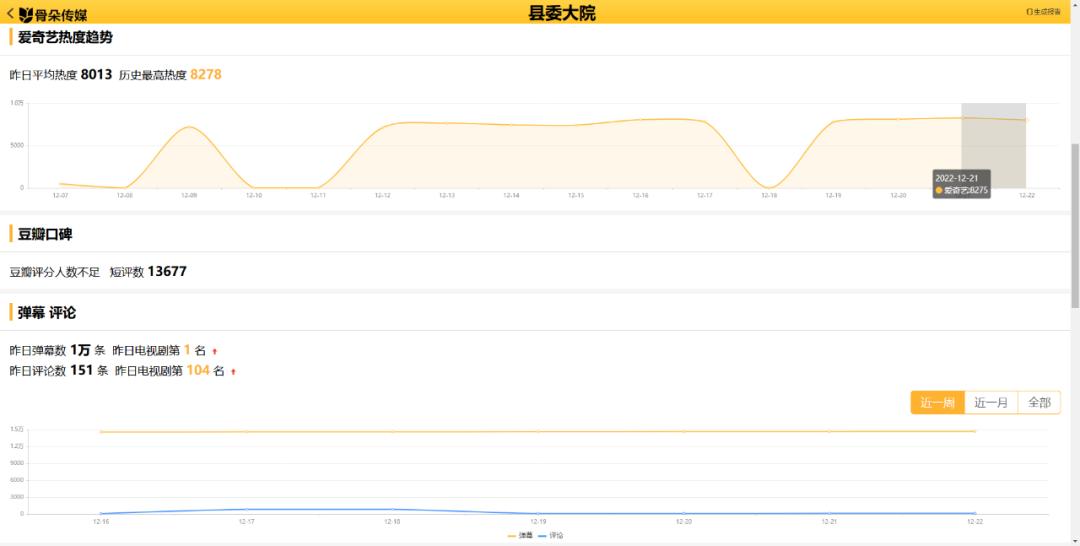The width and height of the screenshot is (1080, 546).
Task: Click the 历史最高热度 value 8278
Action: pyautogui.click(x=206, y=74)
